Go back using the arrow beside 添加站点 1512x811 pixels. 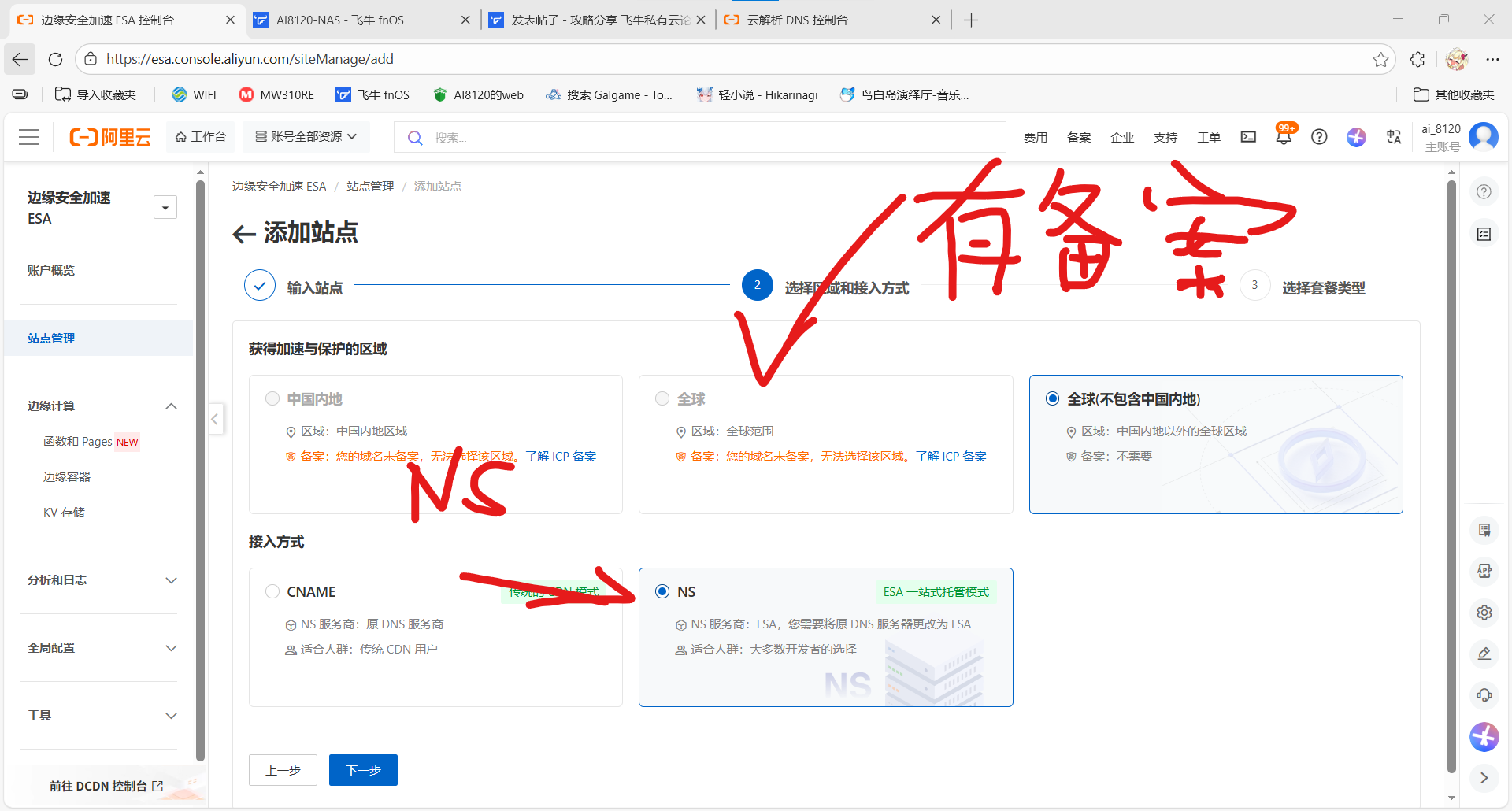[x=244, y=233]
